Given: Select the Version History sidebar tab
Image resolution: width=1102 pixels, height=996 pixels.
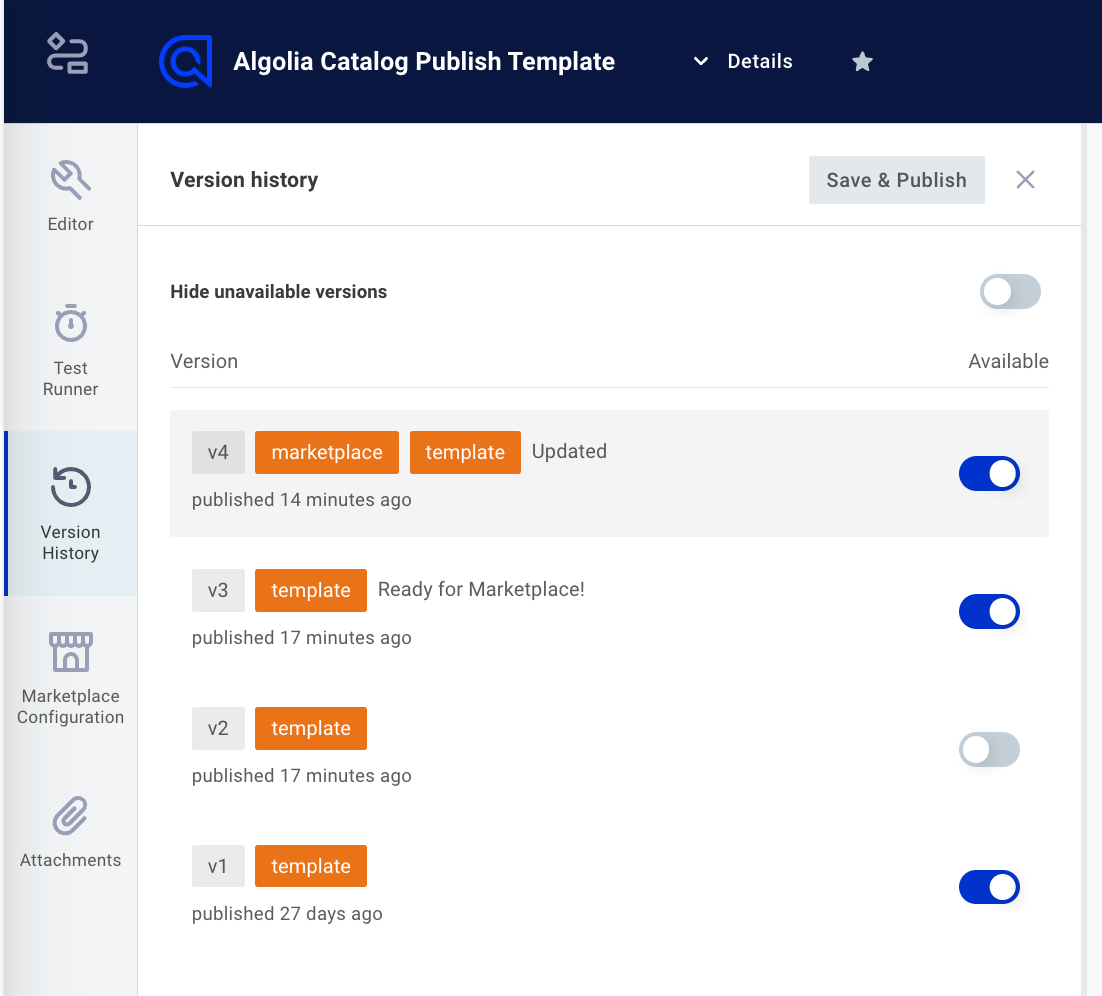Looking at the screenshot, I should click(x=70, y=513).
